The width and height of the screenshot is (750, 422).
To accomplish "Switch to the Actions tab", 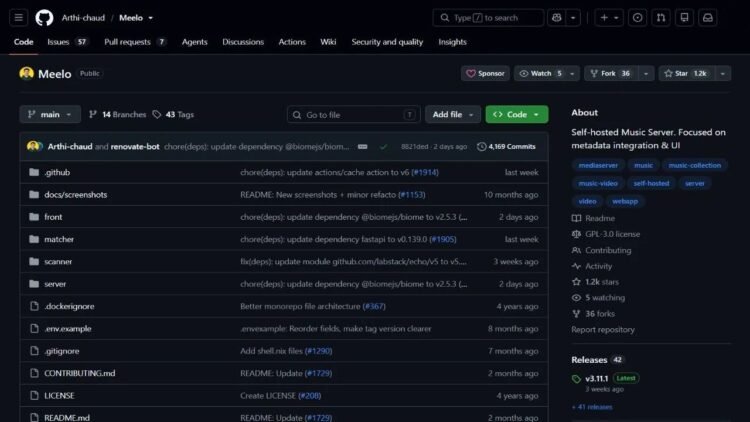I will [292, 42].
